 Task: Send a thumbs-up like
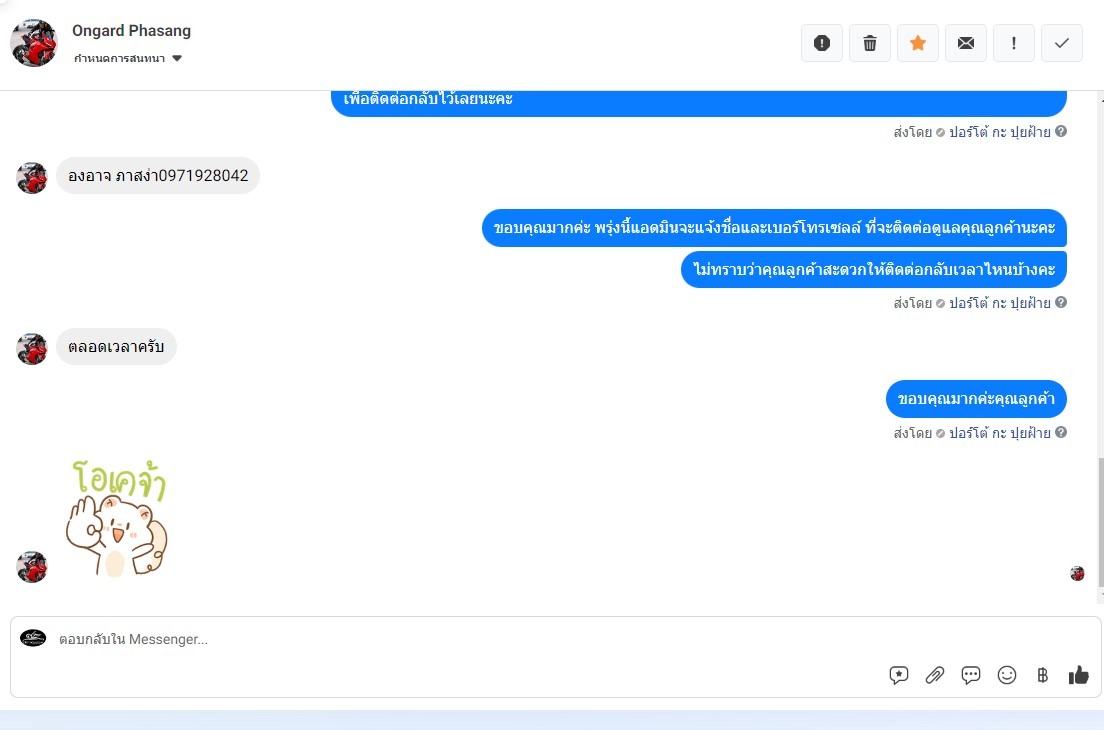tap(1078, 675)
